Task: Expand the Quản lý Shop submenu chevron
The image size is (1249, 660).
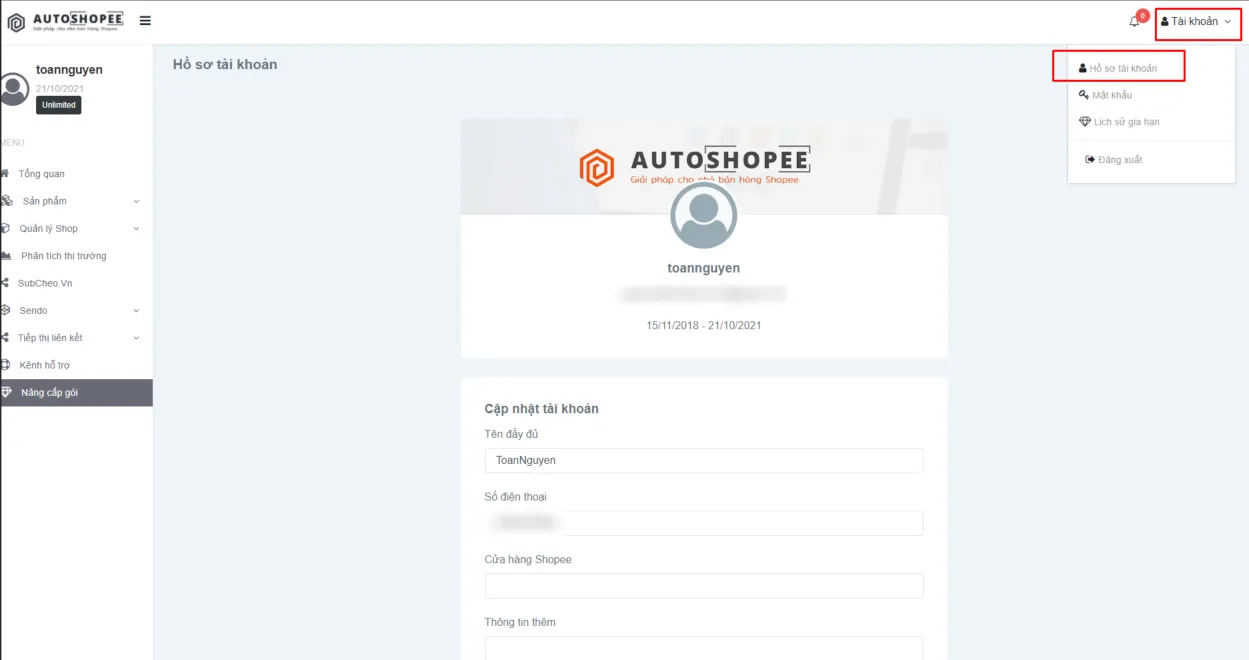Action: click(136, 228)
